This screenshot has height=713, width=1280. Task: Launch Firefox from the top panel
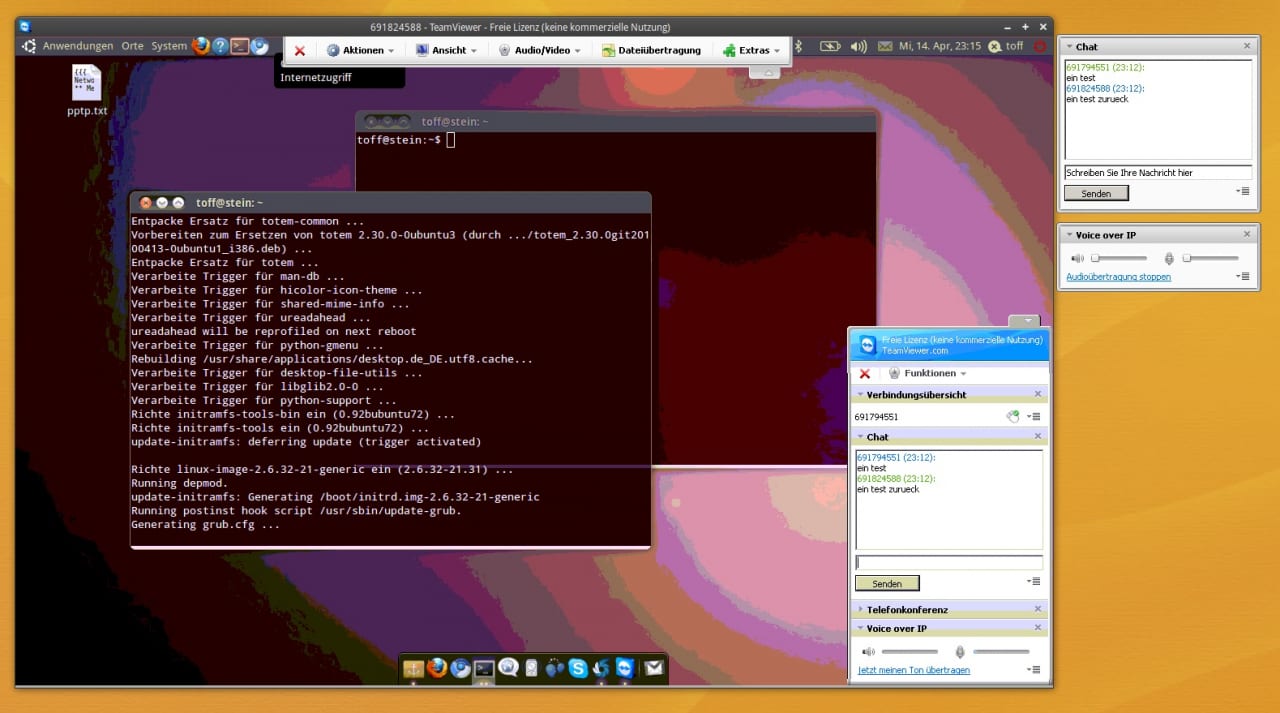(x=201, y=46)
